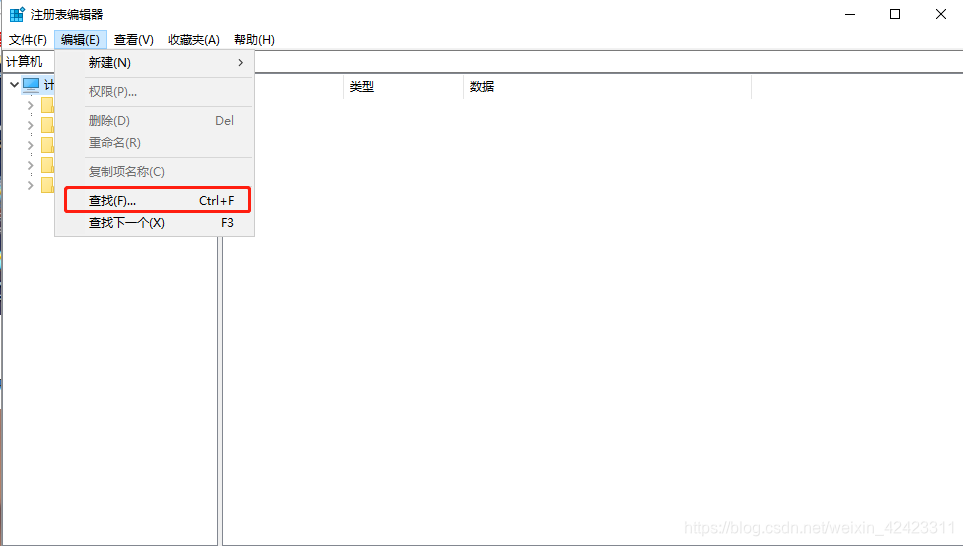Maximize the Registry Editor window
Image resolution: width=963 pixels, height=546 pixels.
(895, 14)
